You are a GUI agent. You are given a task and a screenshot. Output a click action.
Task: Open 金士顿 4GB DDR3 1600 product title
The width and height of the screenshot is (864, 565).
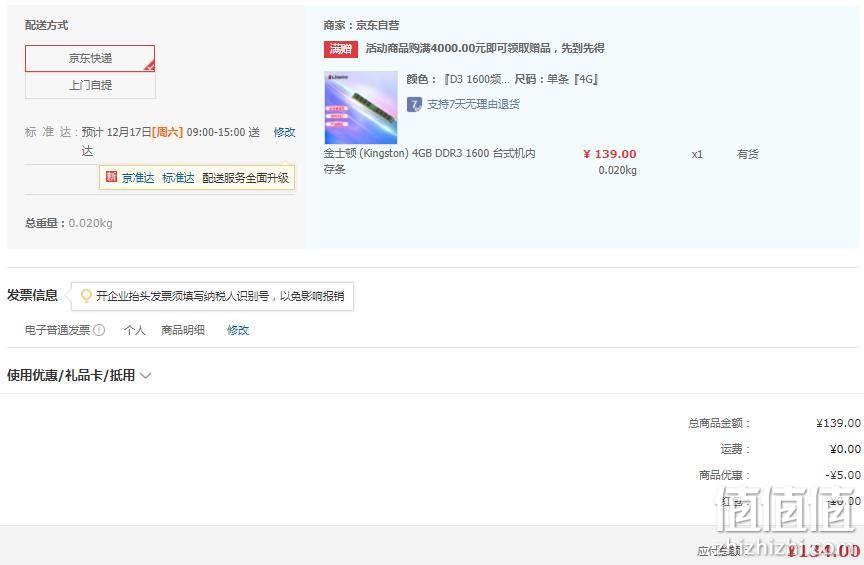[x=429, y=161]
